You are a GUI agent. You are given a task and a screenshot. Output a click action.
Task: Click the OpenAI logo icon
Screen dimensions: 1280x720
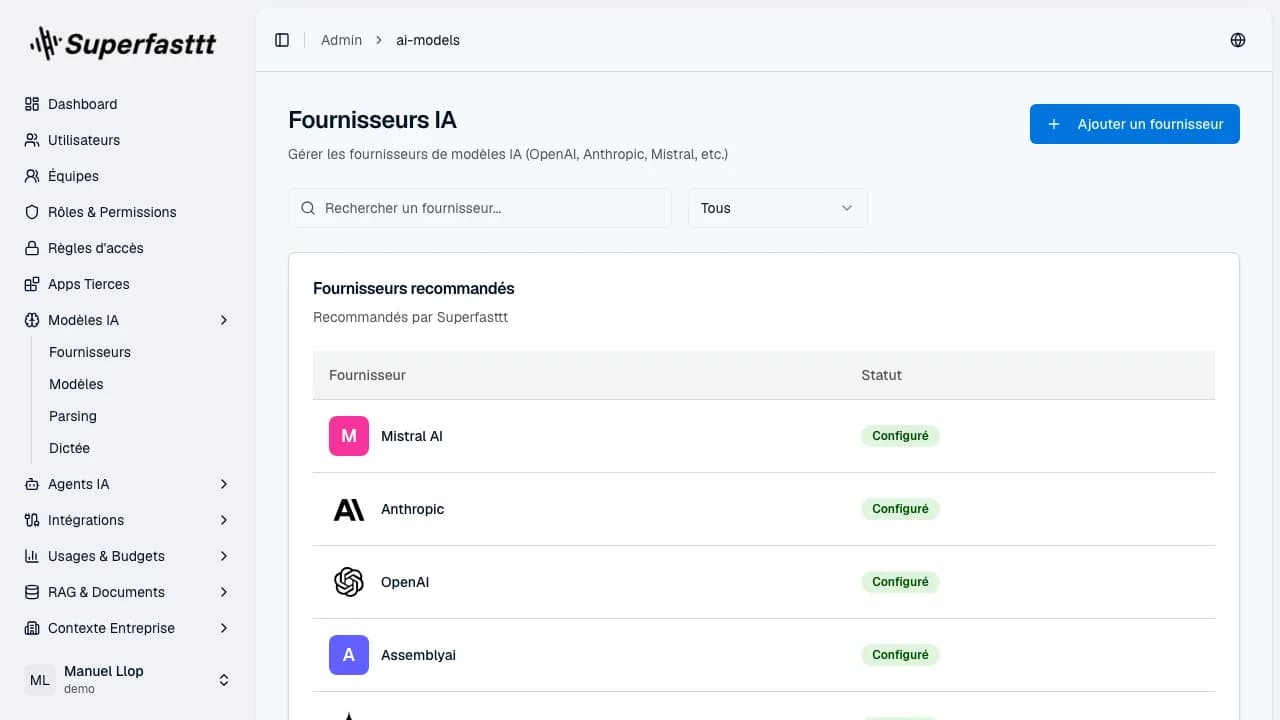click(349, 582)
